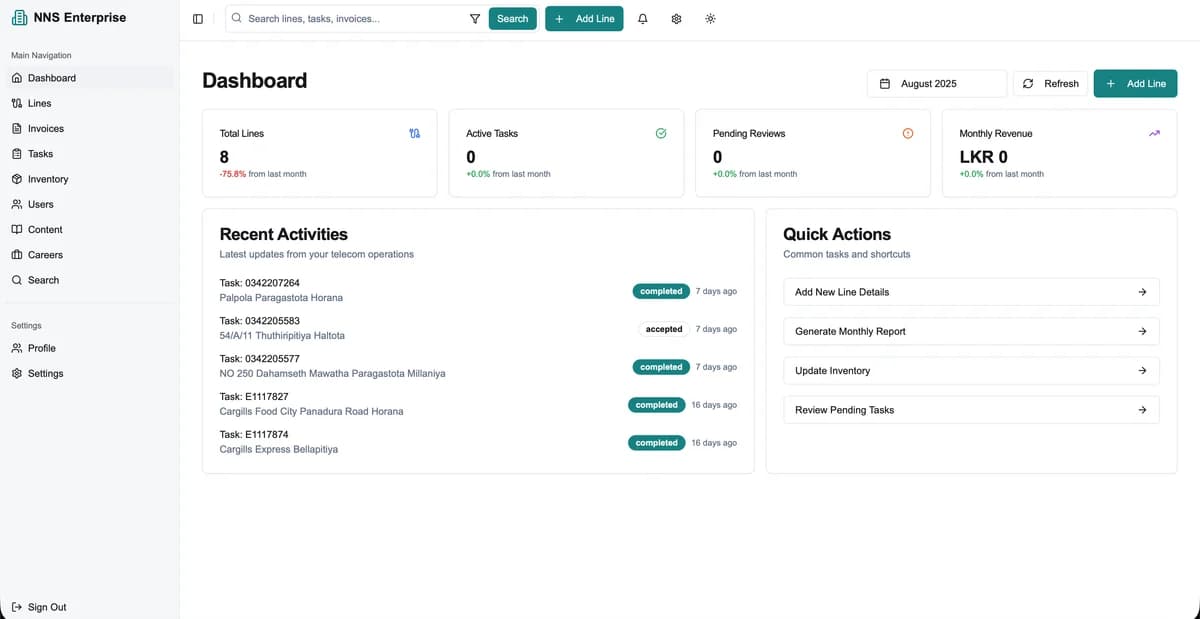Click the -75.8% from last month text

point(263,174)
